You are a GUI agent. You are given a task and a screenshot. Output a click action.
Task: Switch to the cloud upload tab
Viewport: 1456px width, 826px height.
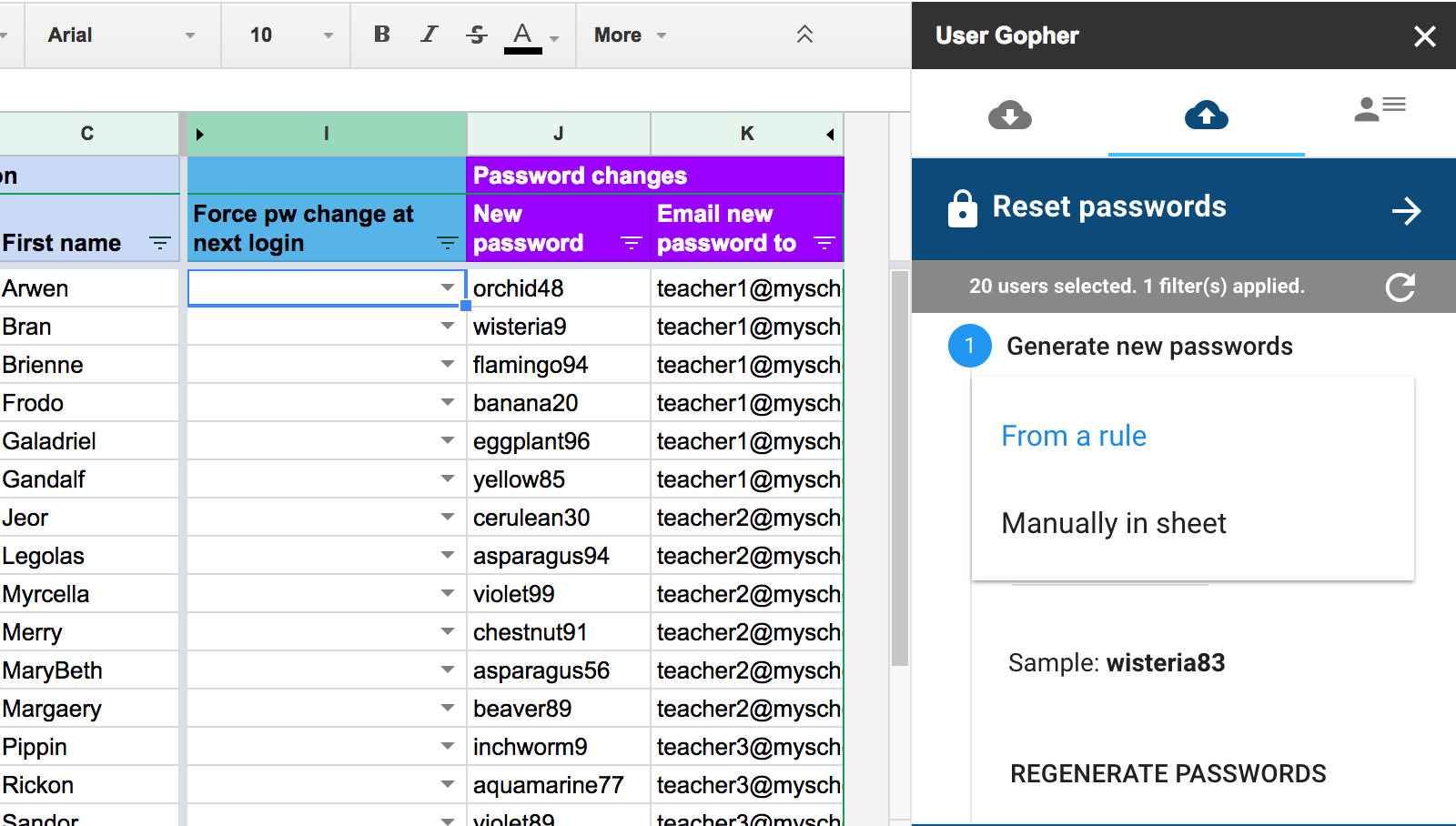[1206, 116]
